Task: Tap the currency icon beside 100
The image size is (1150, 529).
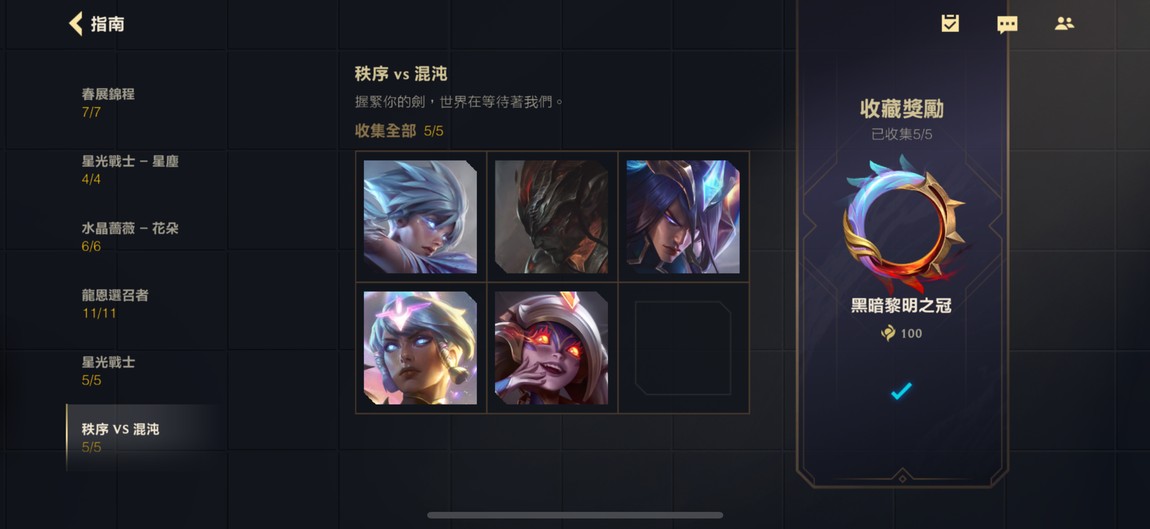Action: click(x=888, y=333)
